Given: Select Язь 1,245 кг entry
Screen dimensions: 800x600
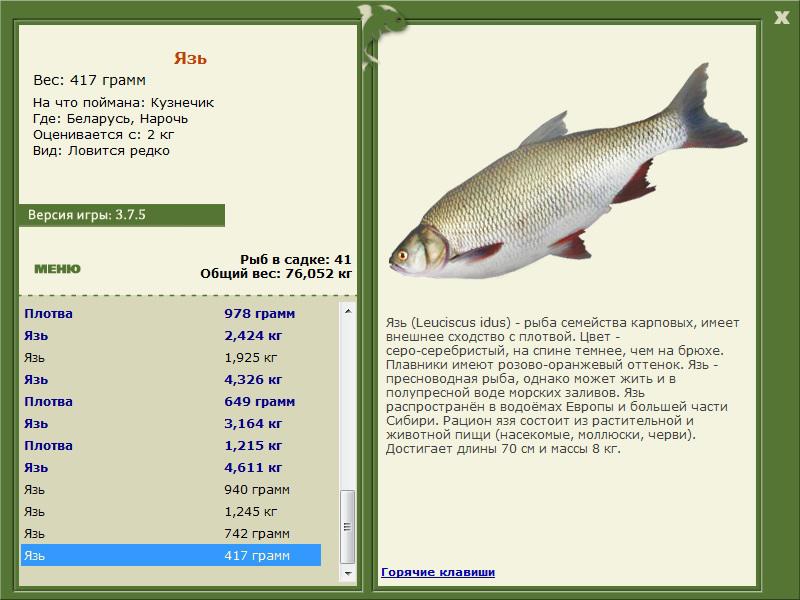Looking at the screenshot, I should (170, 512).
